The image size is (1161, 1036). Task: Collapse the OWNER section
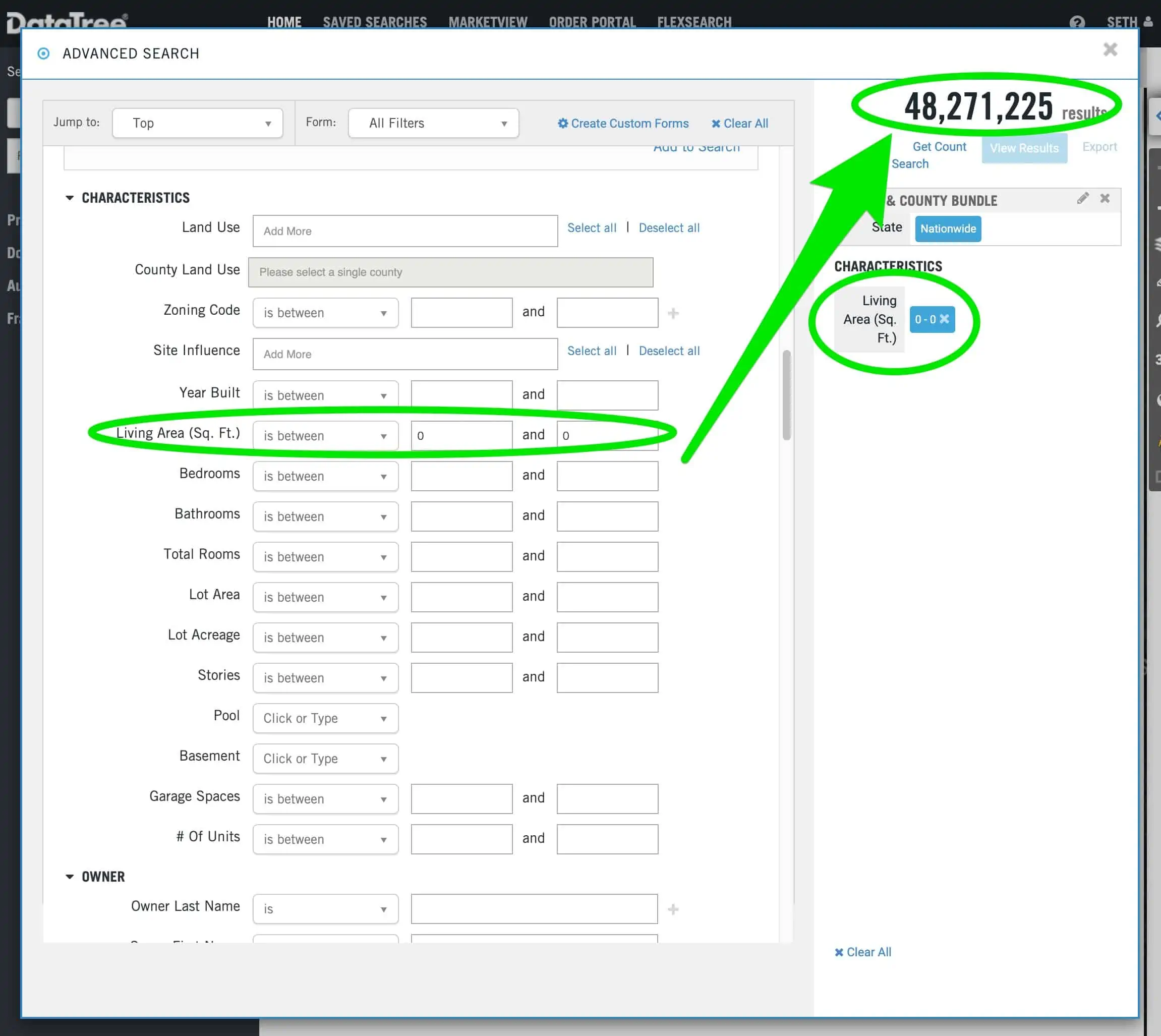(70, 877)
